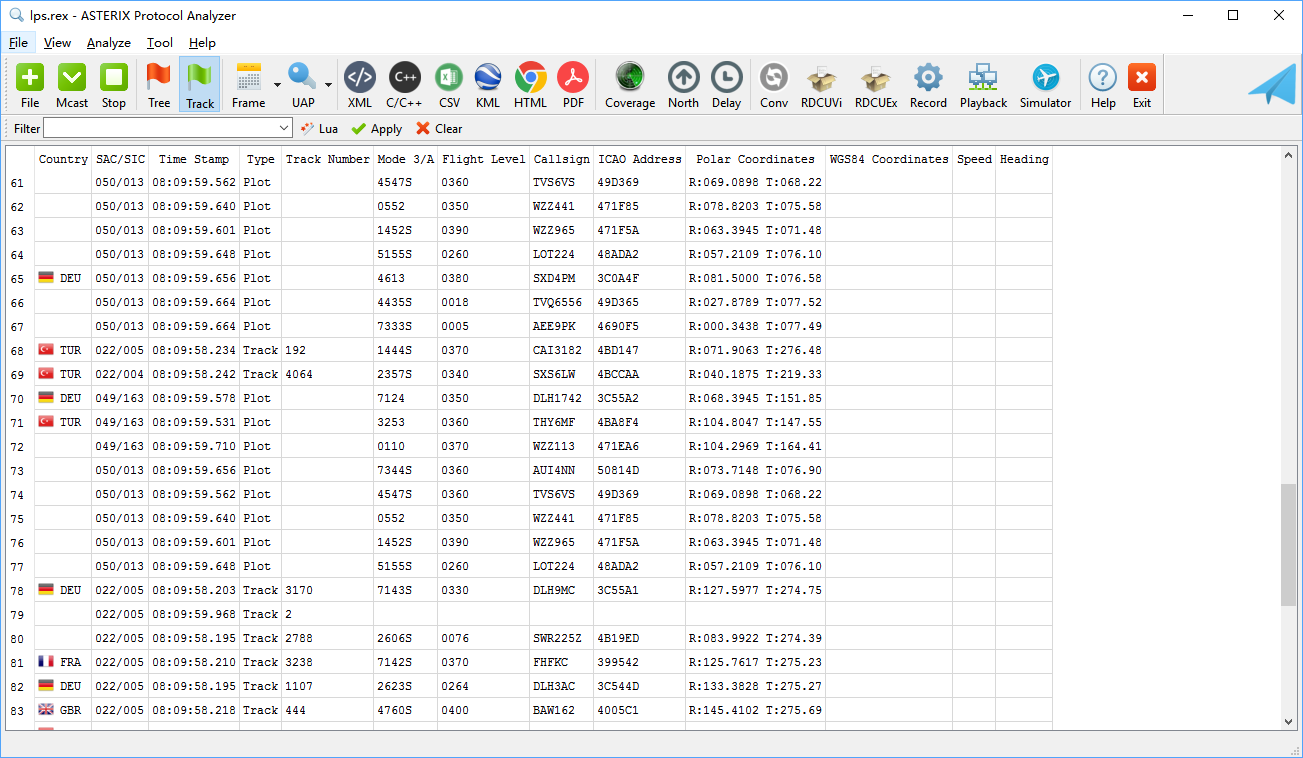Select row number 79
1303x758 pixels.
16,614
